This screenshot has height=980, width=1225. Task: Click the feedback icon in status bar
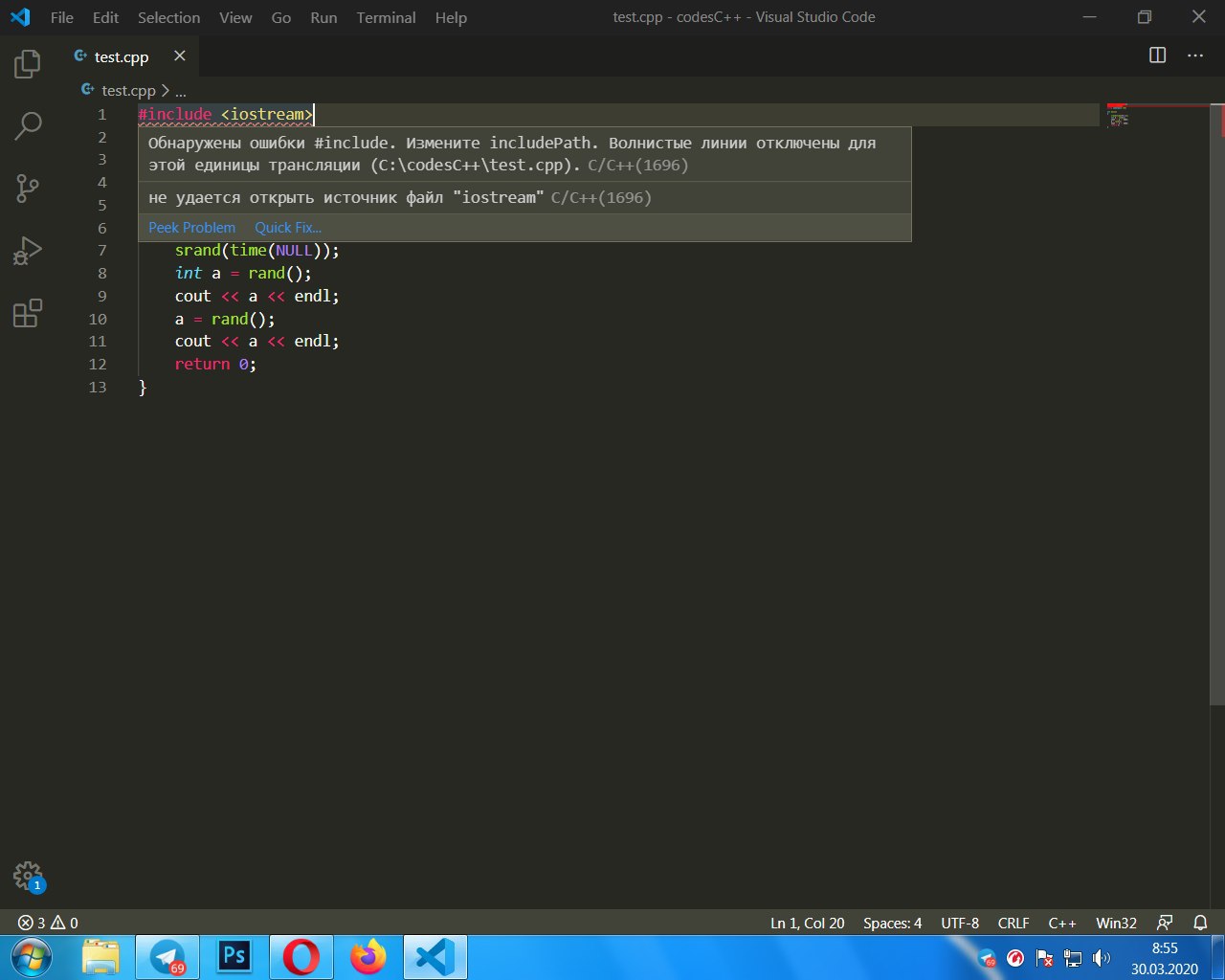point(1165,923)
